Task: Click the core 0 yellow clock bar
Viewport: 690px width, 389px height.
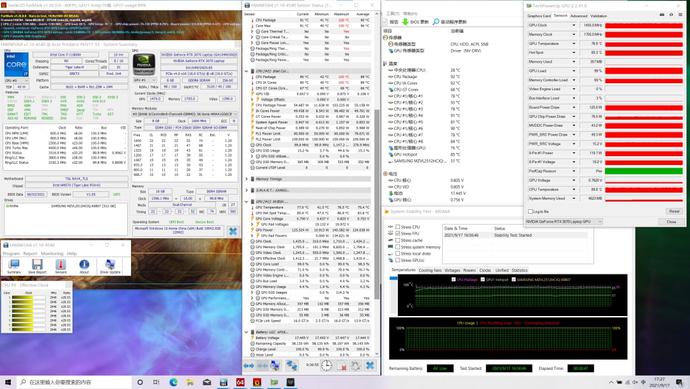Action: [x=22, y=298]
